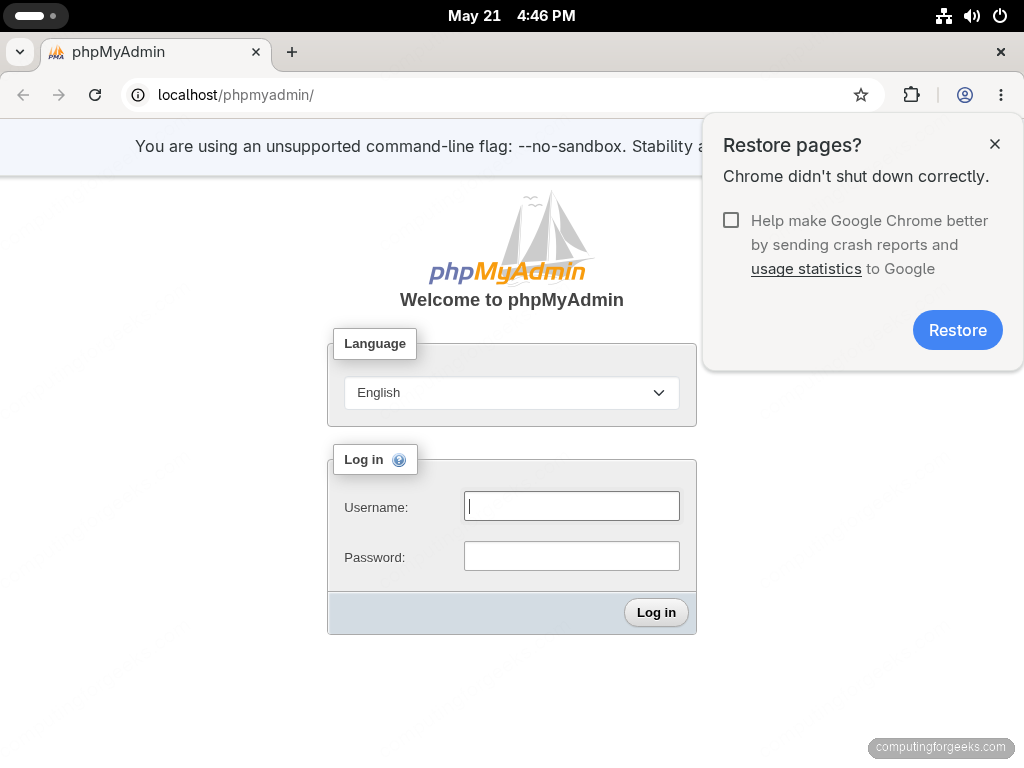Open Chrome three-dot menu
Viewport: 1024px width, 768px height.
[1000, 95]
